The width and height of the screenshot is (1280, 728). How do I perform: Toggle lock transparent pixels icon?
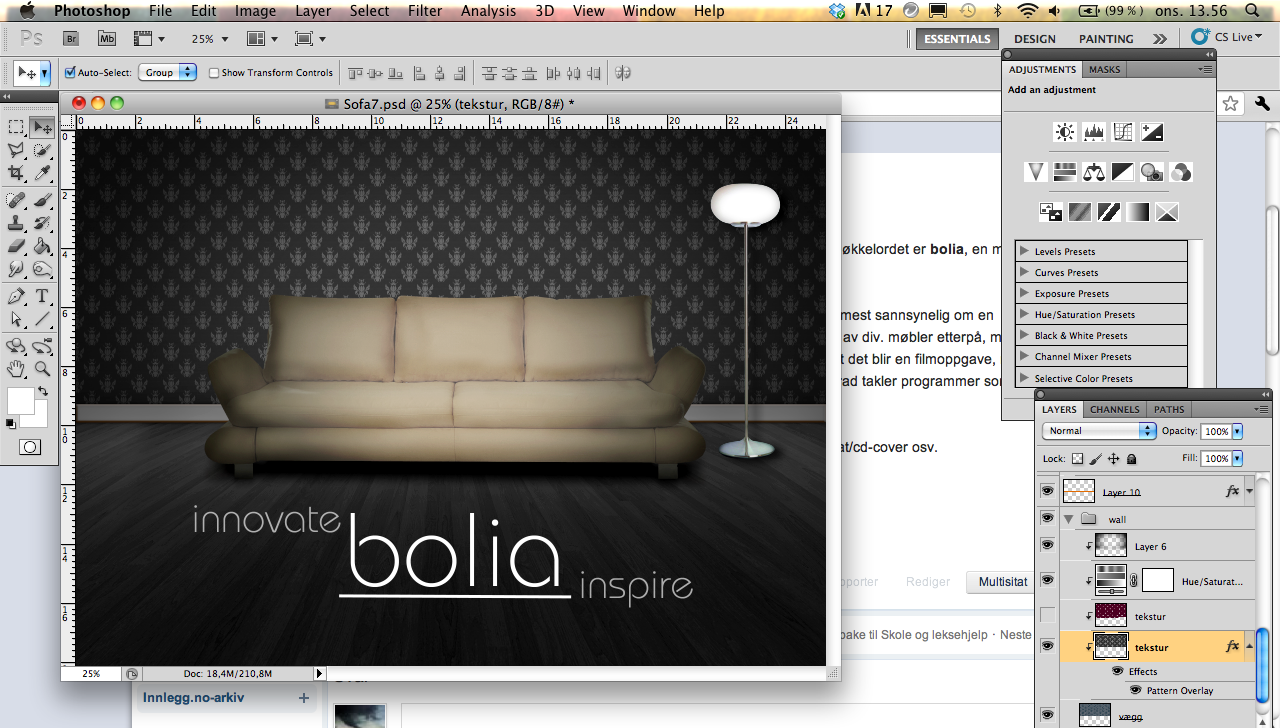[1077, 459]
